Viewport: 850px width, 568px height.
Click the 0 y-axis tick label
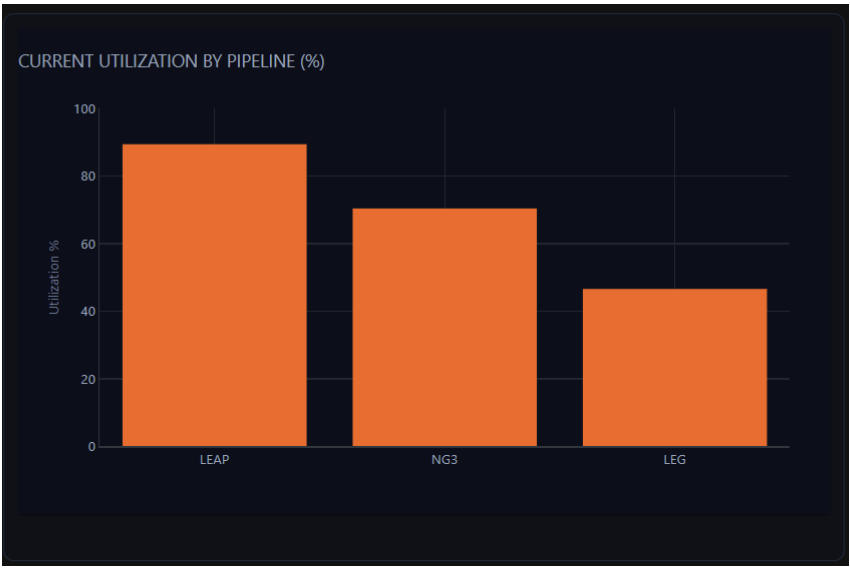[91, 447]
